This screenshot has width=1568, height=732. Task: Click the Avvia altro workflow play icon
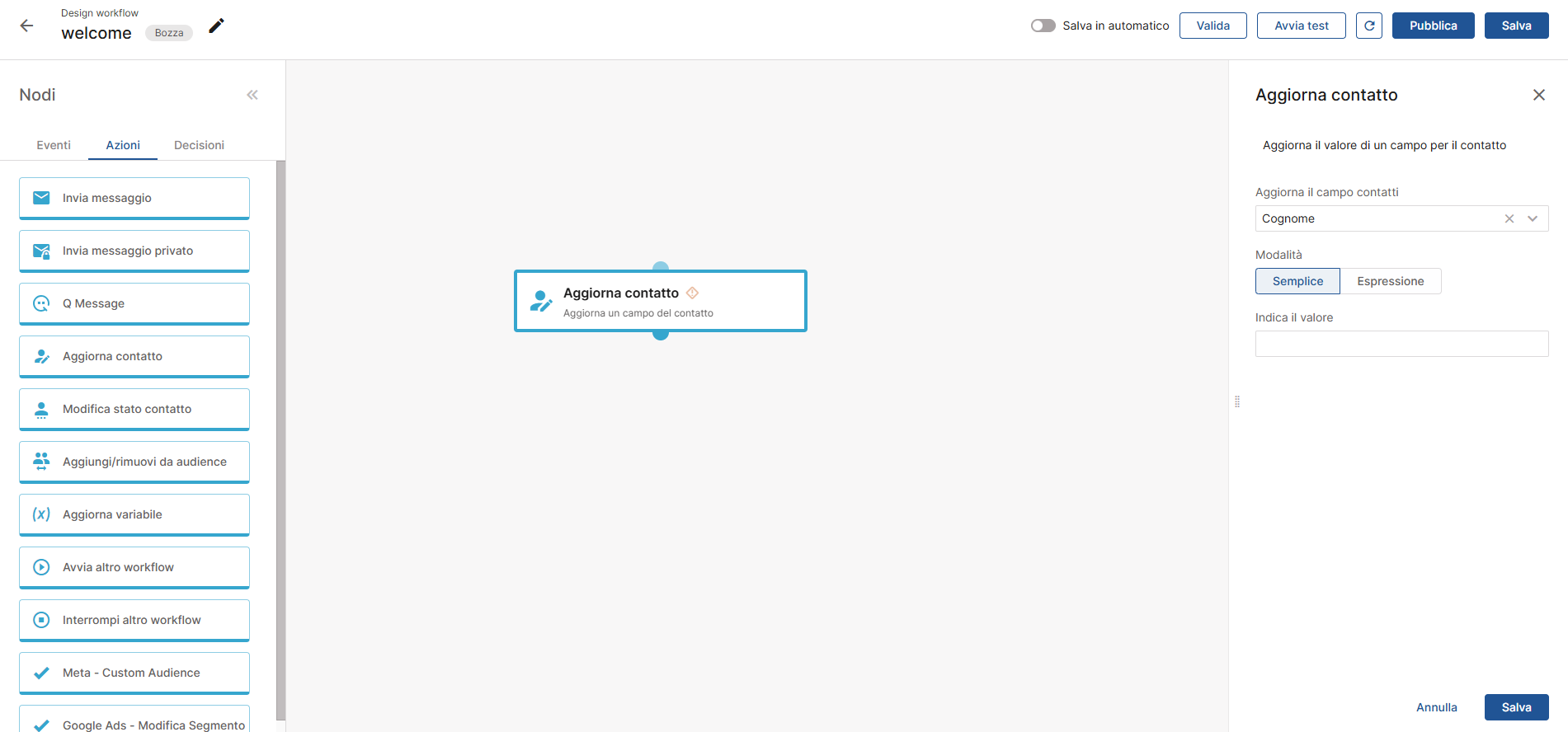(41, 567)
